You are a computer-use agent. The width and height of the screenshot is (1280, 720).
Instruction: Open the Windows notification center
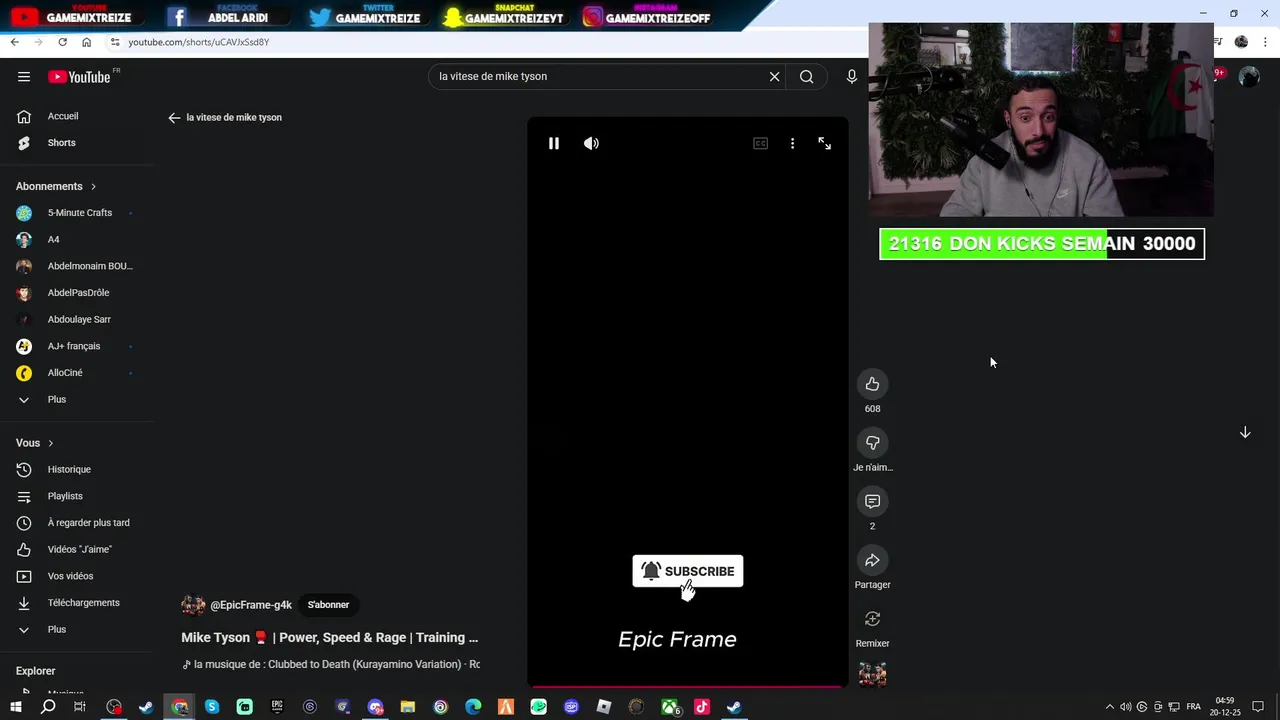tap(1258, 707)
